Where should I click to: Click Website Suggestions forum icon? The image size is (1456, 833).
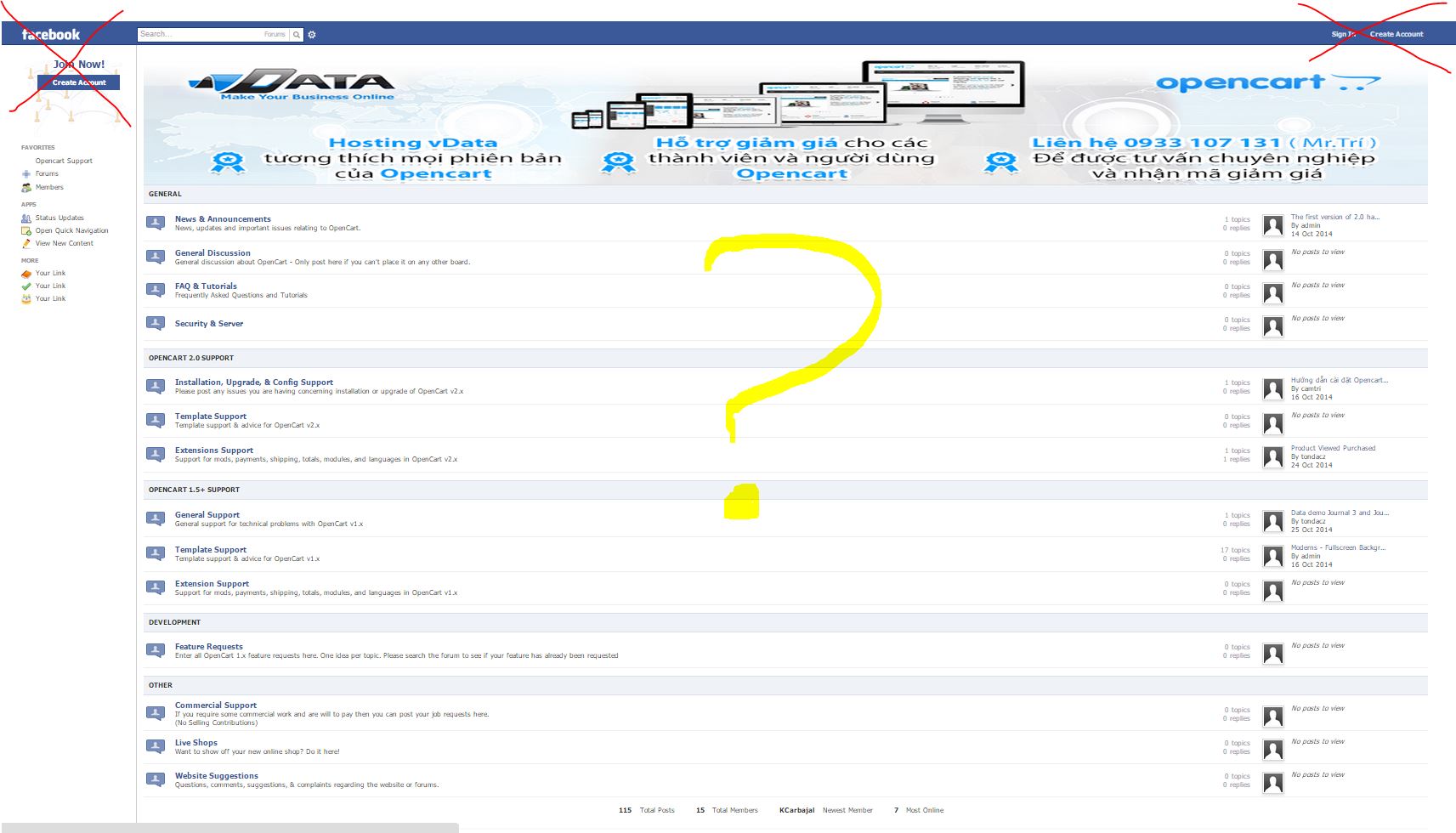pyautogui.click(x=156, y=779)
